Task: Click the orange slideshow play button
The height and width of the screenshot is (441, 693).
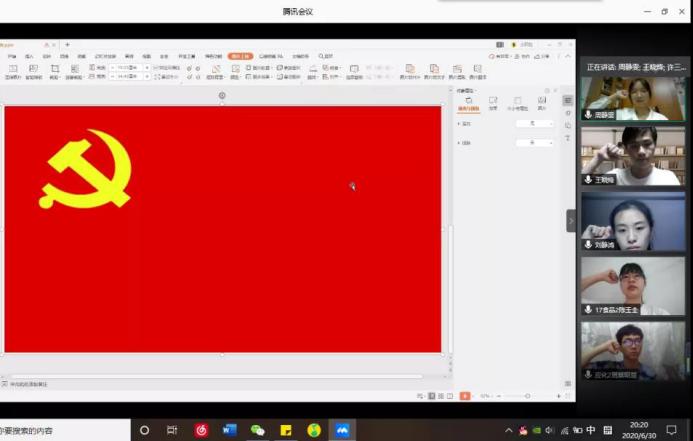Action: 465,396
